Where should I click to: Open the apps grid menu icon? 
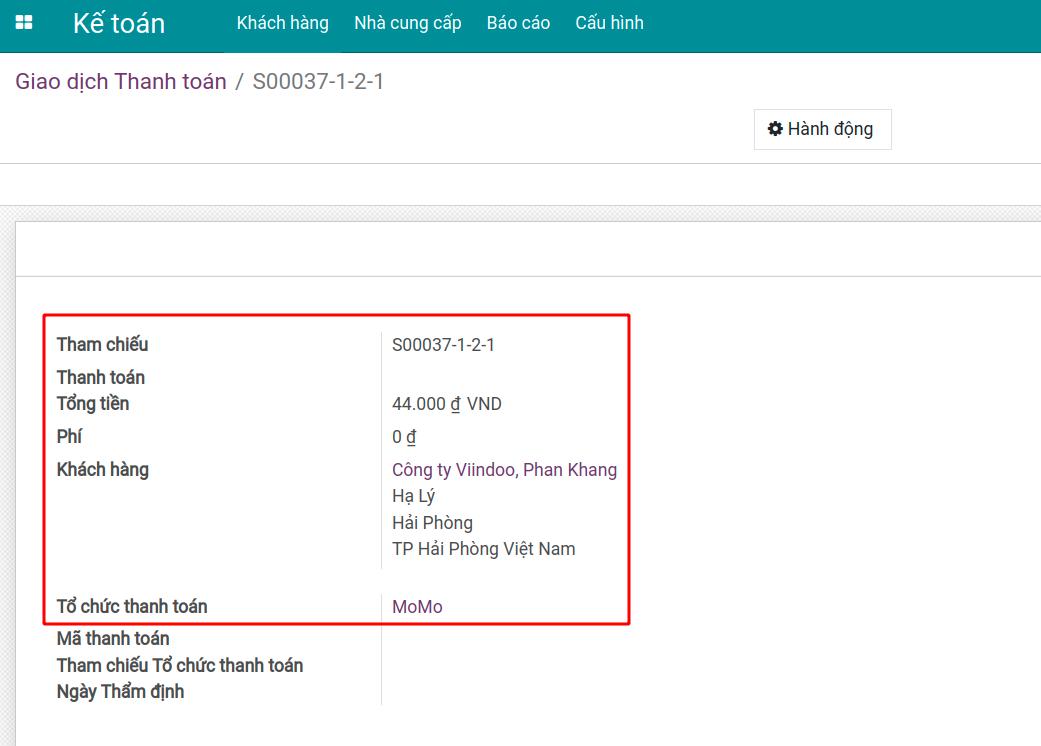click(24, 23)
